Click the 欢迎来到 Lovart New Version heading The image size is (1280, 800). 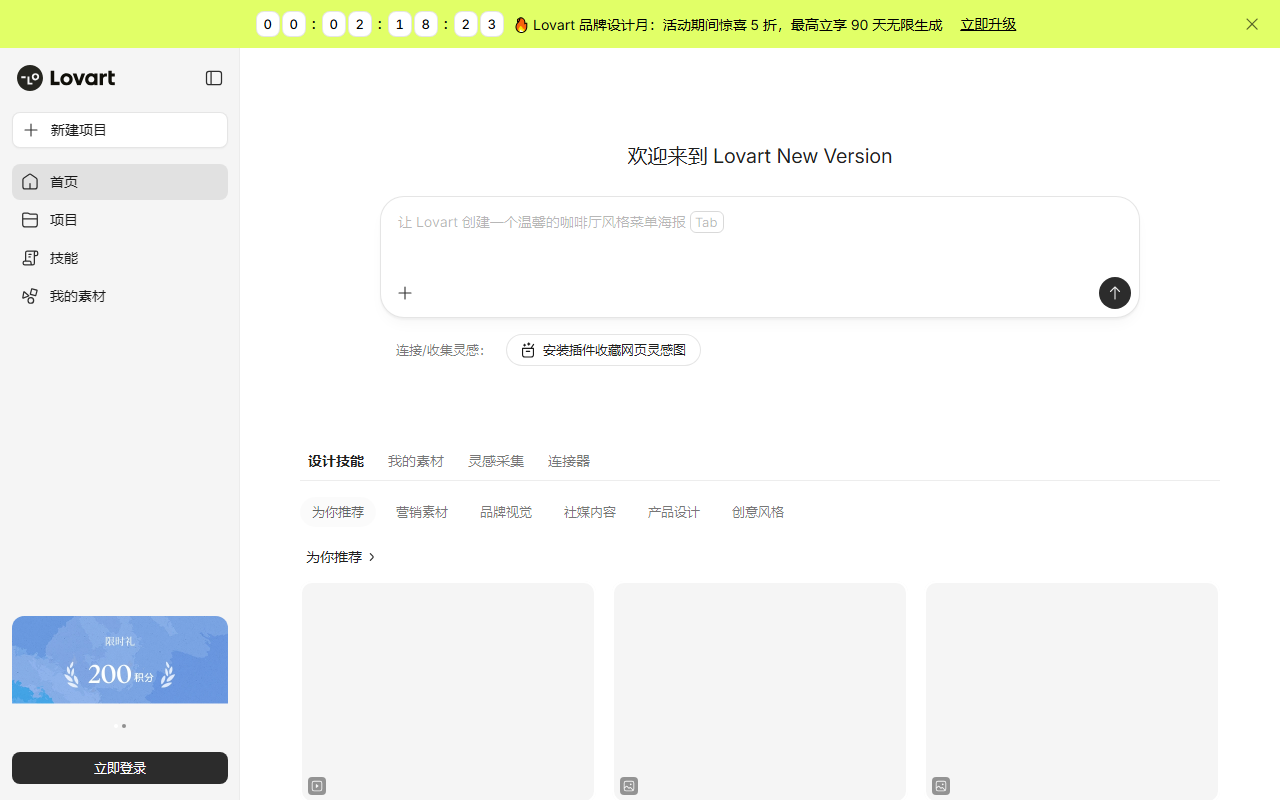760,156
